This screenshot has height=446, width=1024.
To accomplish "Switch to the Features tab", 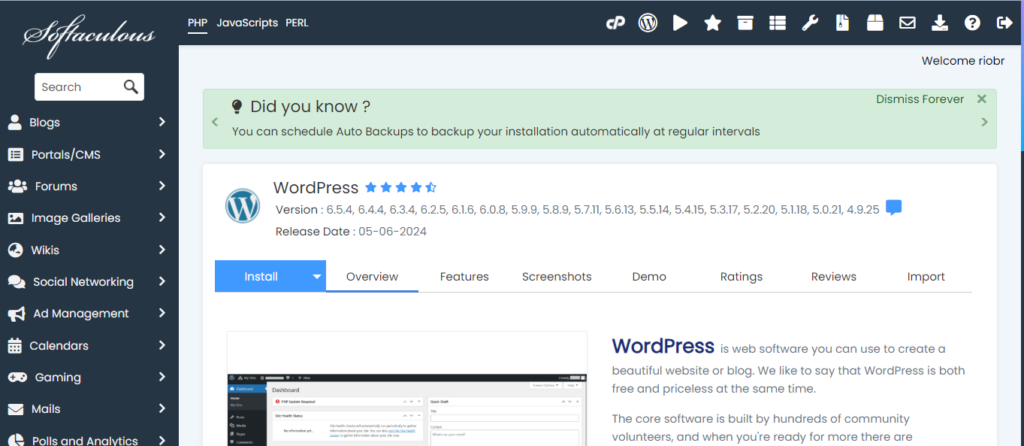I will (464, 276).
